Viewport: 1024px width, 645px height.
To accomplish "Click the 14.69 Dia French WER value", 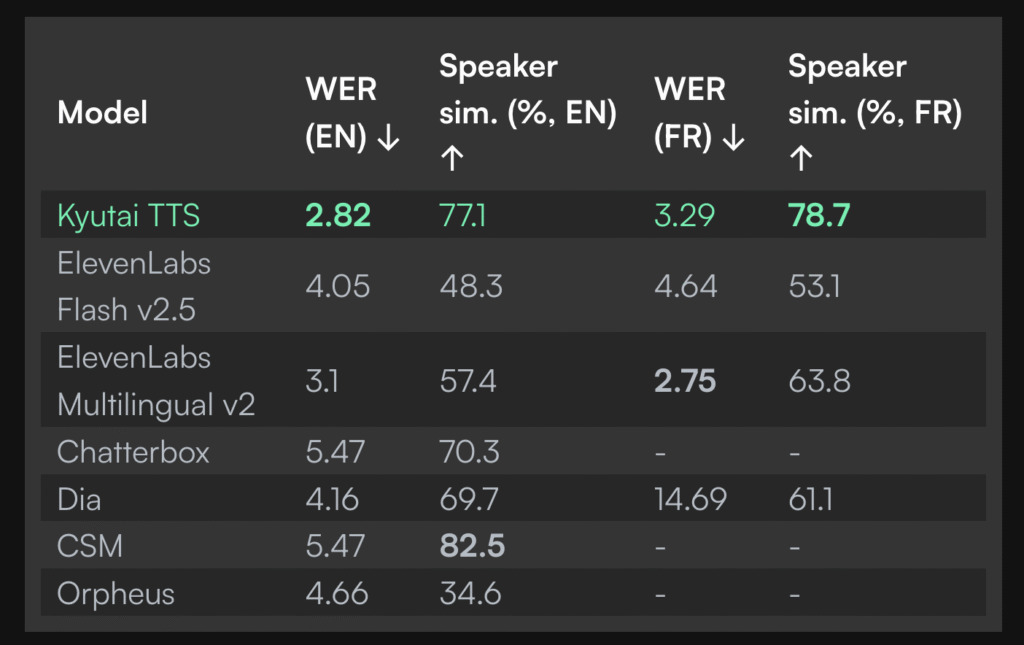I will [x=688, y=499].
